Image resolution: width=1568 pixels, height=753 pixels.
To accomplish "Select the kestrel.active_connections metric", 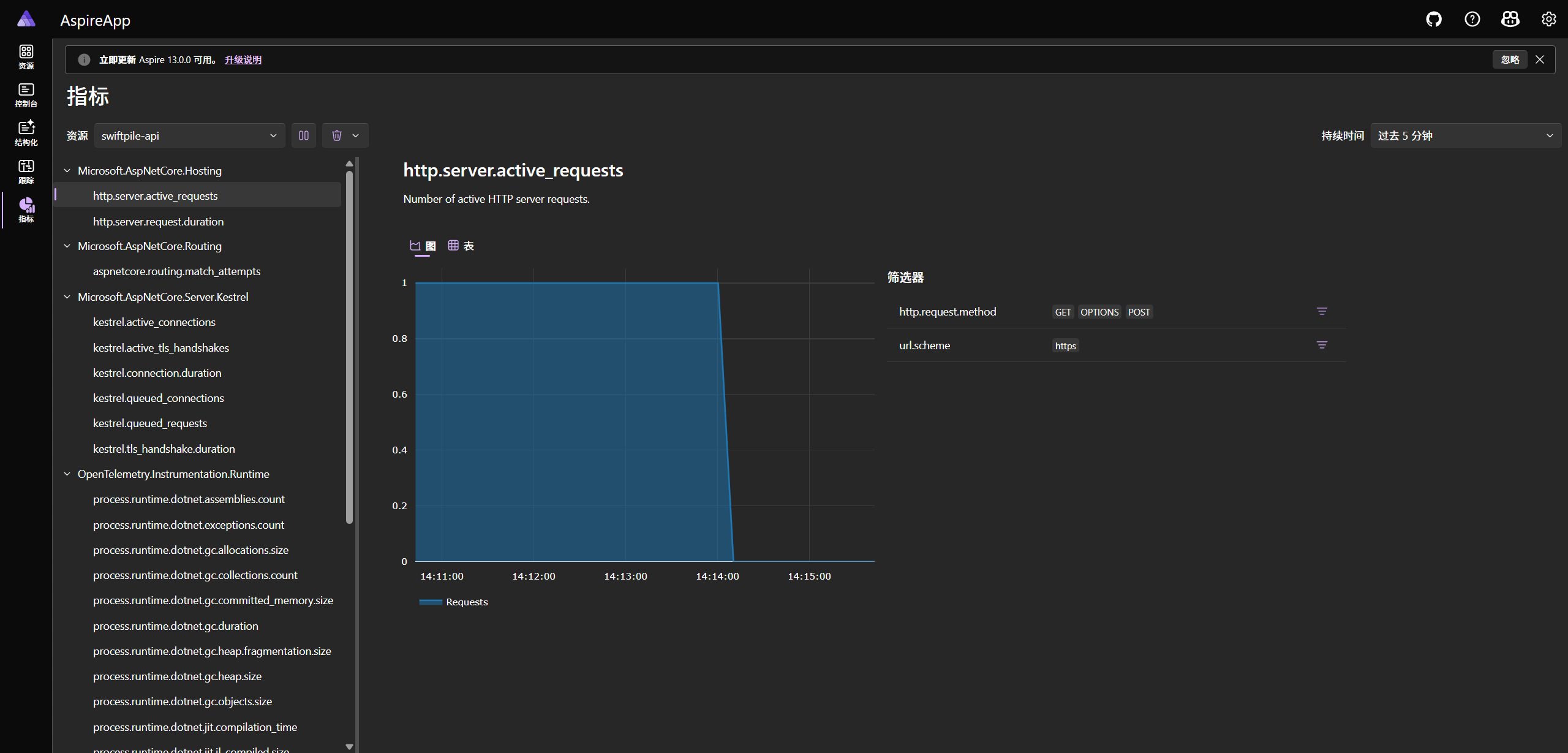I will click(154, 322).
